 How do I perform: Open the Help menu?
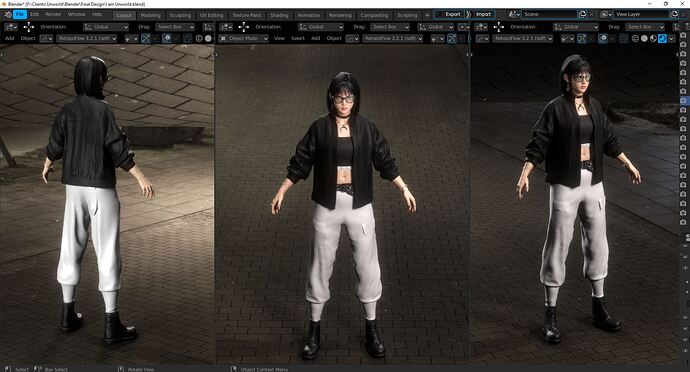point(97,15)
